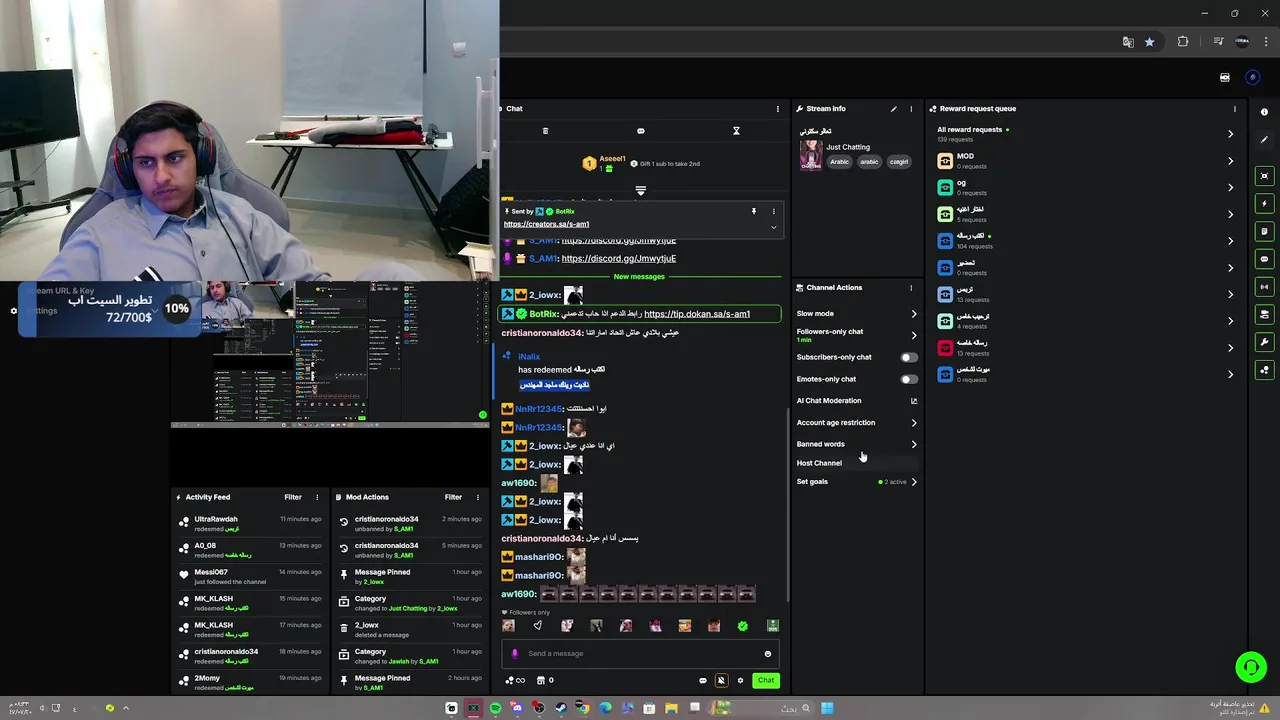1280x720 pixels.
Task: Click the Just Chatting category thumbnail
Action: 810,154
